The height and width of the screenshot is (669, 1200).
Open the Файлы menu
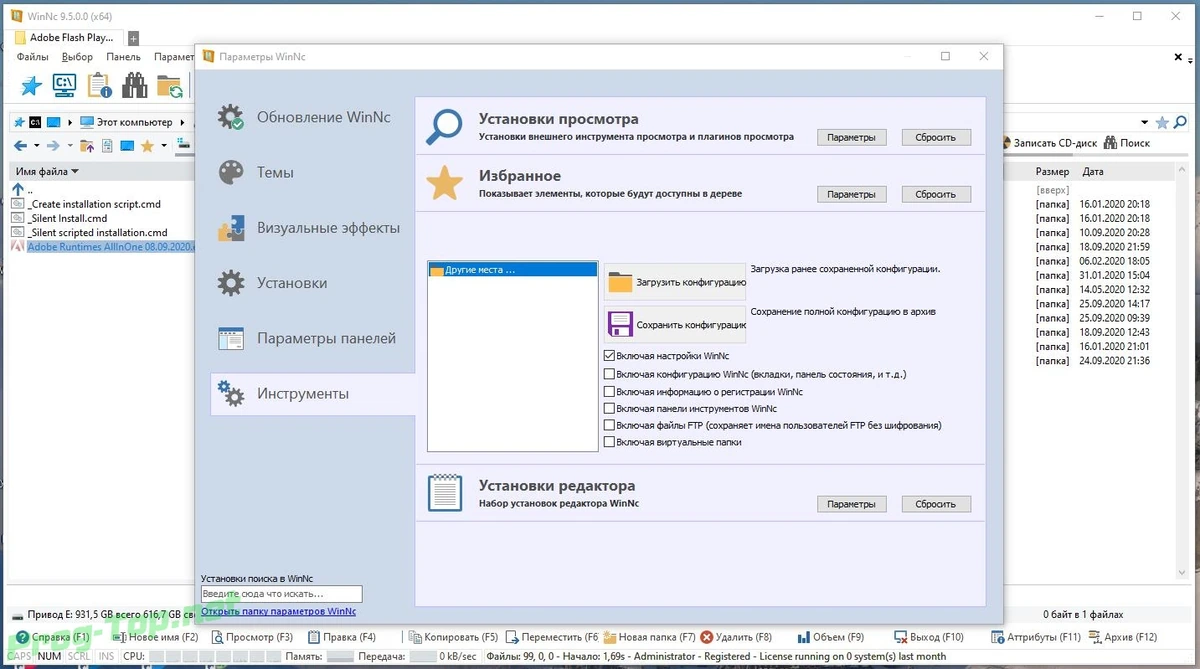33,57
